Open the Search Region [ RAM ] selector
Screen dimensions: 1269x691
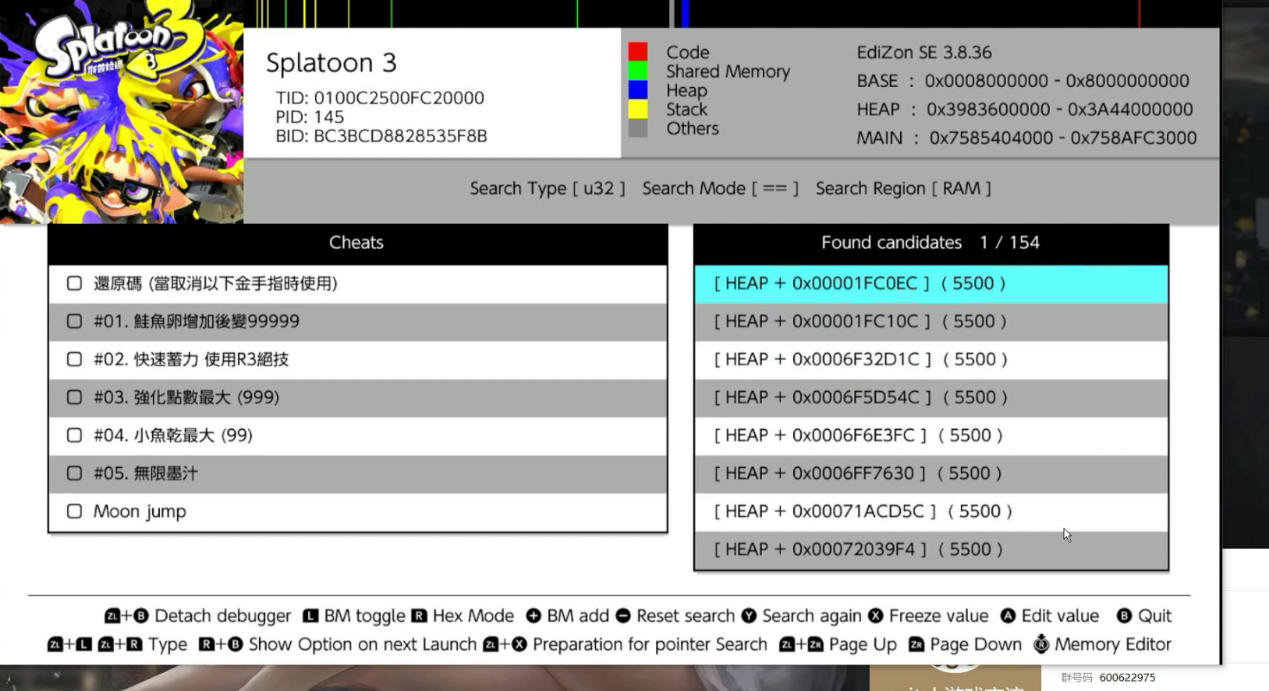click(x=903, y=188)
